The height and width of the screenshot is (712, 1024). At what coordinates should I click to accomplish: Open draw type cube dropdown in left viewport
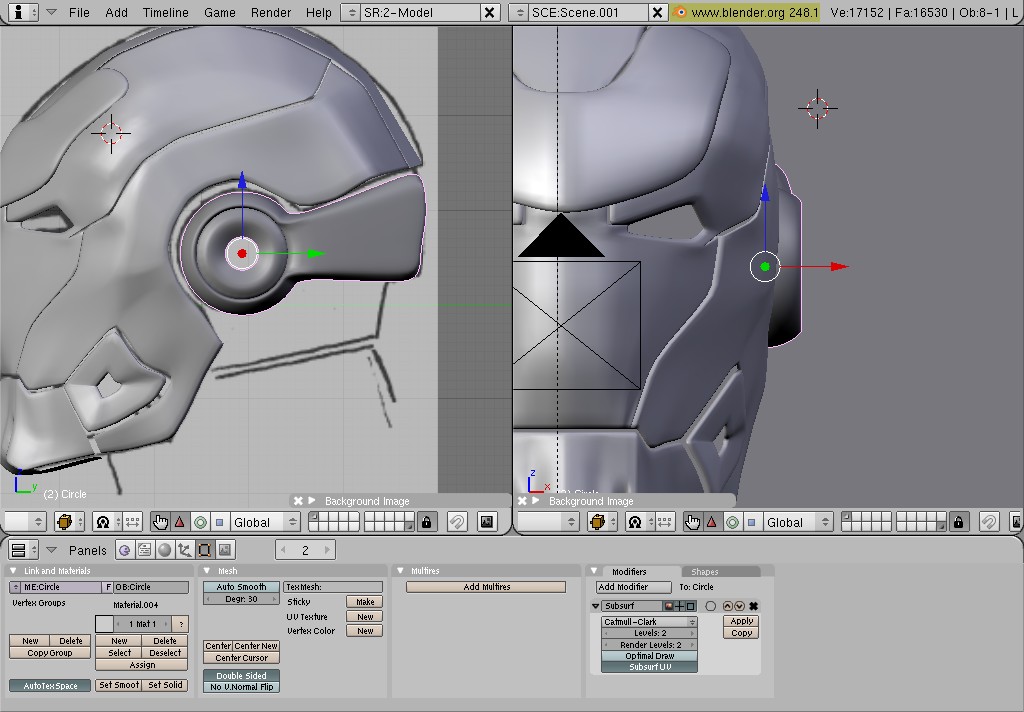pyautogui.click(x=70, y=522)
